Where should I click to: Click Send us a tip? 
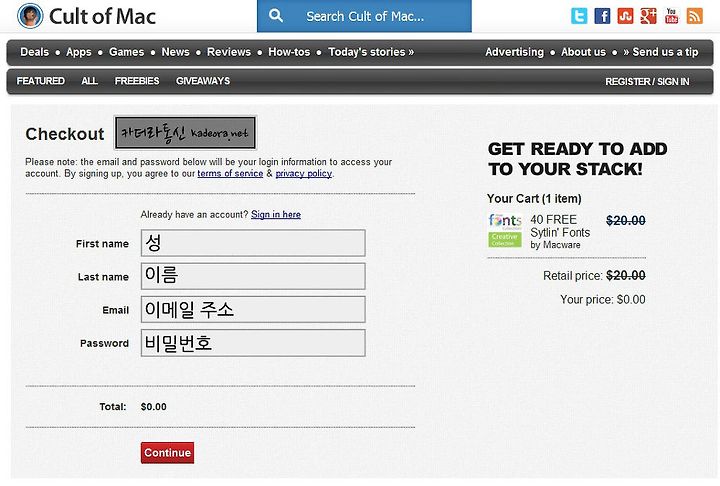(x=660, y=52)
